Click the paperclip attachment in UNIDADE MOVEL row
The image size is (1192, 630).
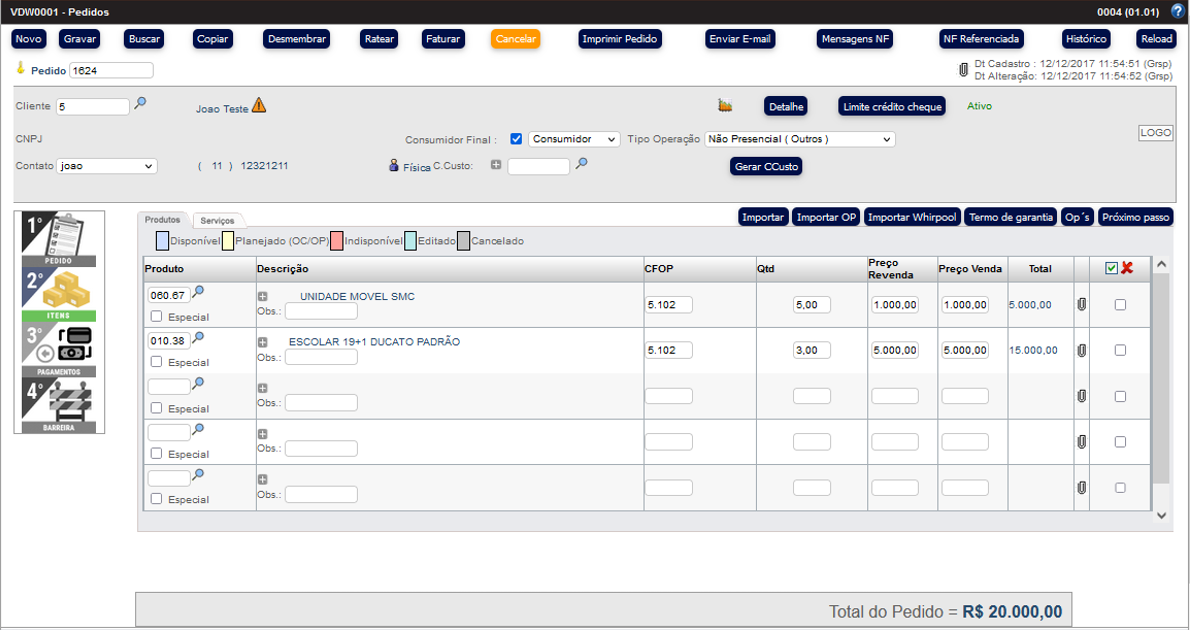(x=1081, y=304)
